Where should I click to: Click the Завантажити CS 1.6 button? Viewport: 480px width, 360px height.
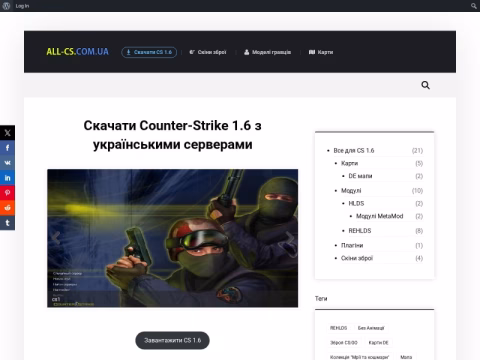pos(172,340)
